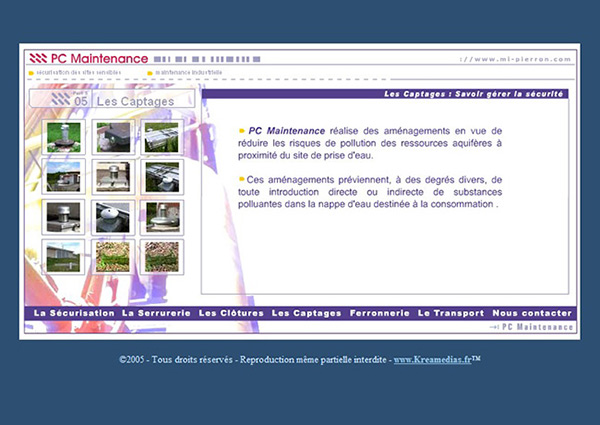
Task: Open second-row middle thumbnail of vent cap
Action: (113, 177)
